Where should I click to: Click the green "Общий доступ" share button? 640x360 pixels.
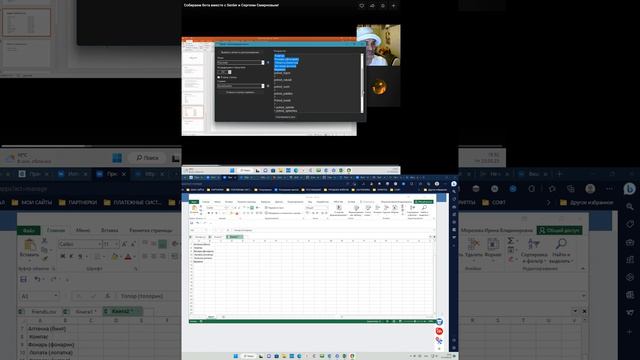click(x=424, y=202)
